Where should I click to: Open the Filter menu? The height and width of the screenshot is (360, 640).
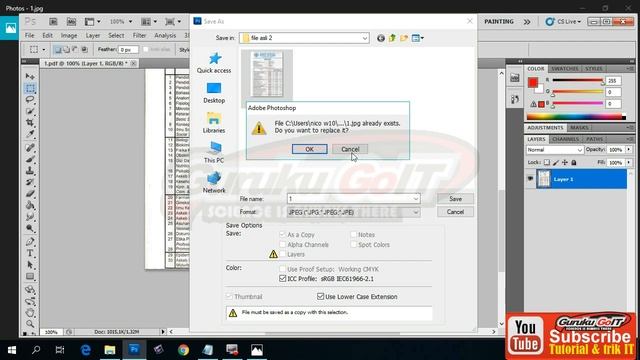pyautogui.click(x=139, y=36)
